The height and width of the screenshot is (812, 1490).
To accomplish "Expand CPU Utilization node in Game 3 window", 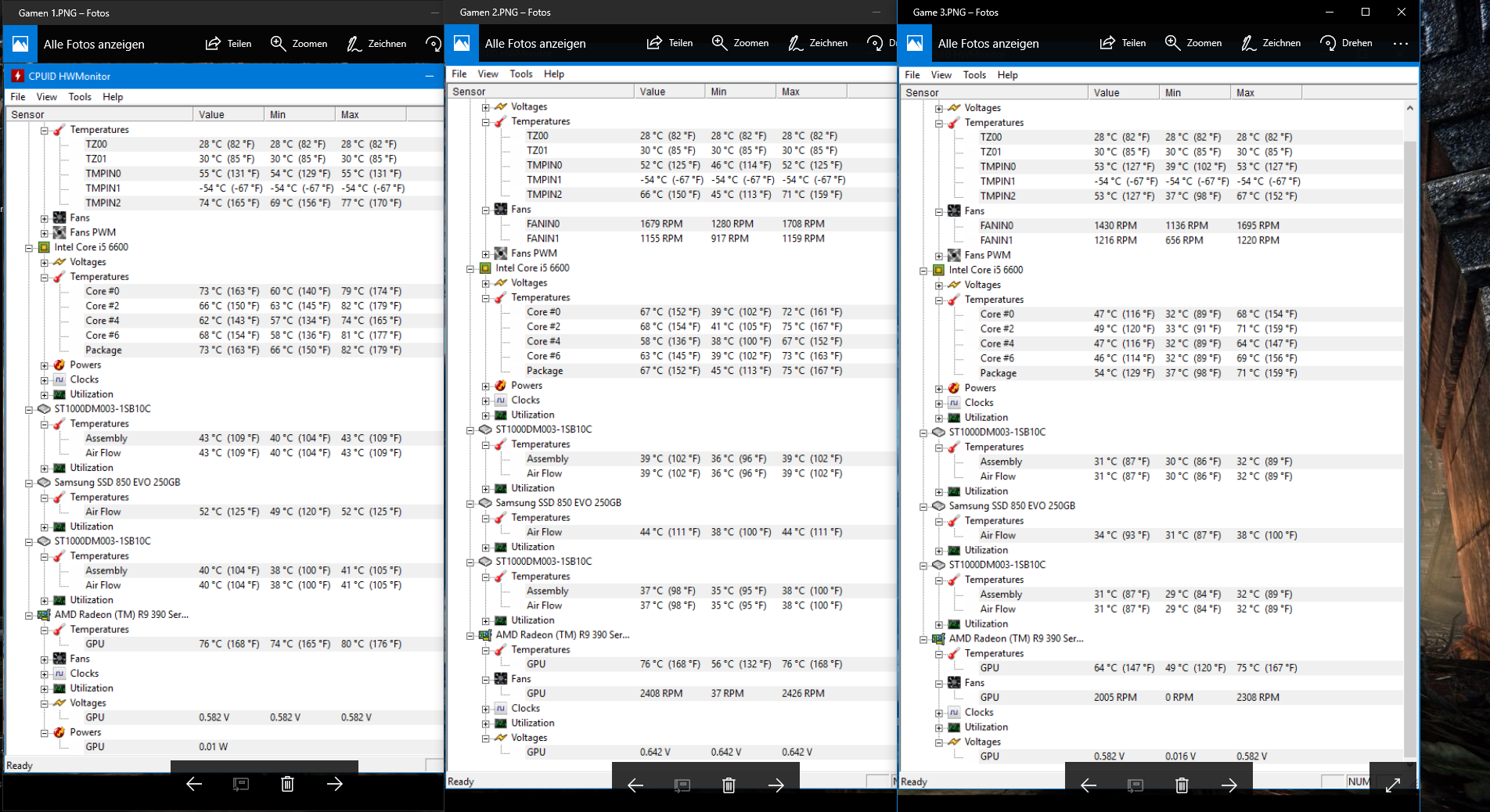I will pyautogui.click(x=939, y=419).
